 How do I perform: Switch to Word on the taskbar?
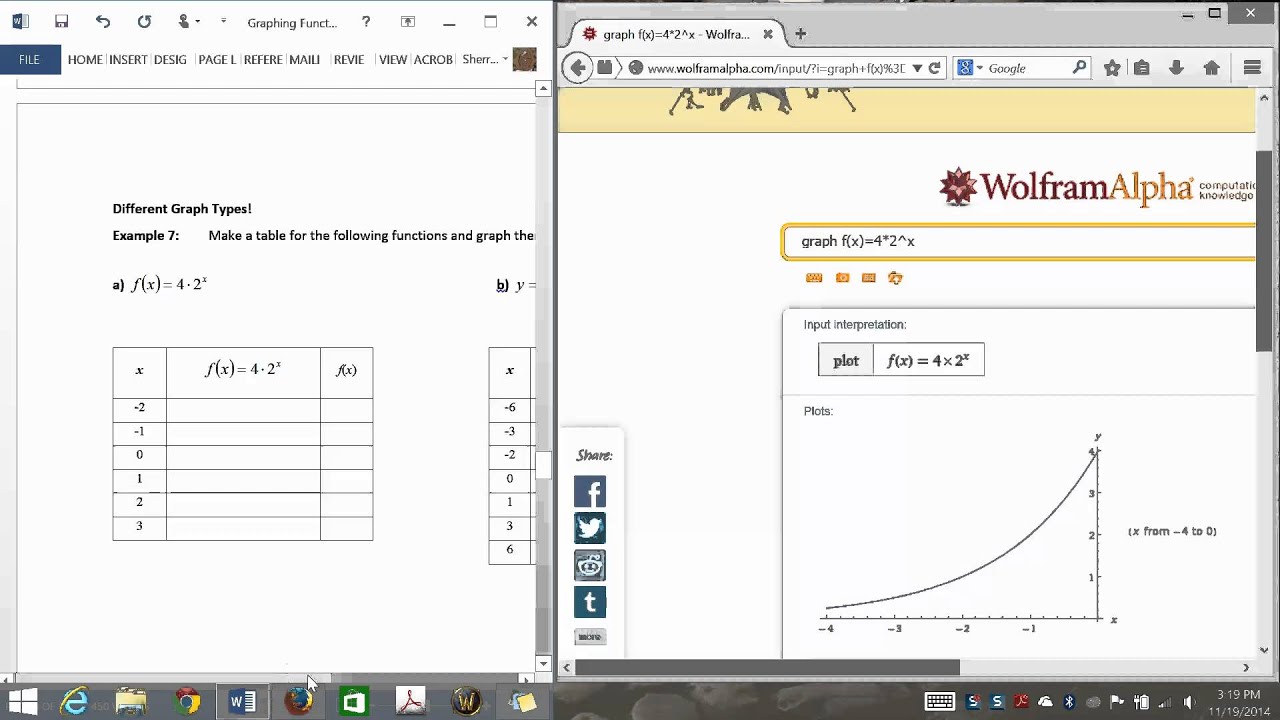click(242, 702)
